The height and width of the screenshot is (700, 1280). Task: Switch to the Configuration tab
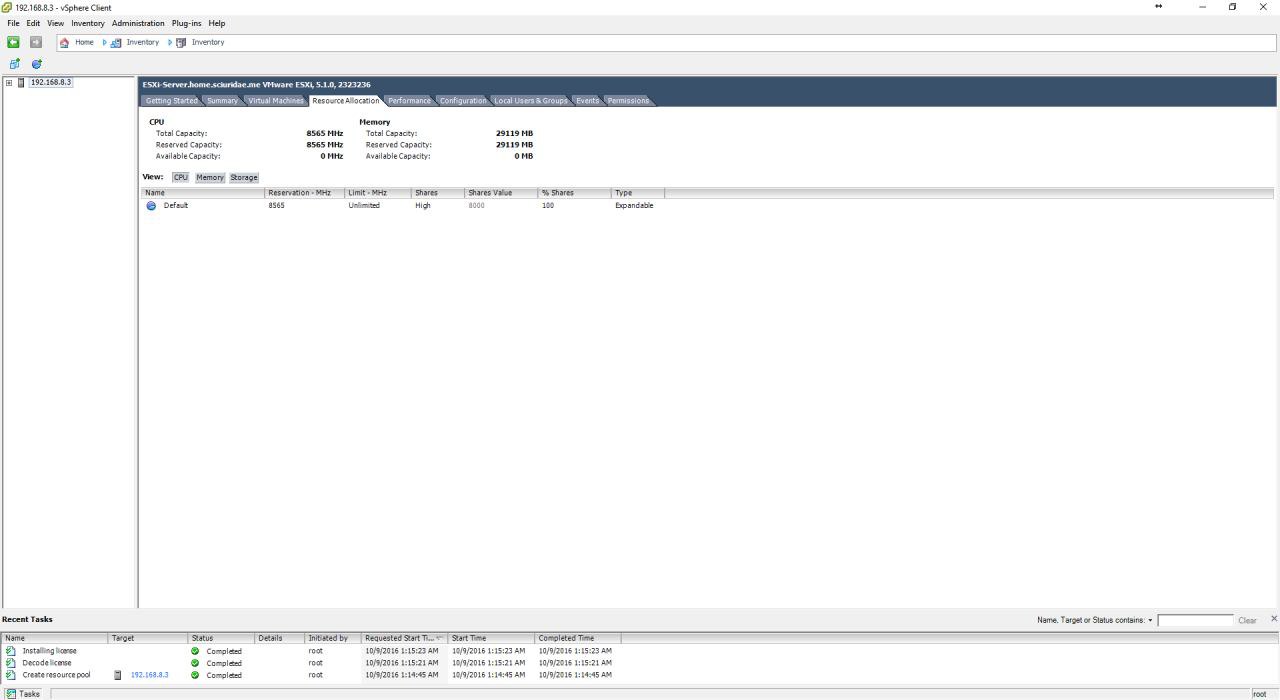(463, 100)
